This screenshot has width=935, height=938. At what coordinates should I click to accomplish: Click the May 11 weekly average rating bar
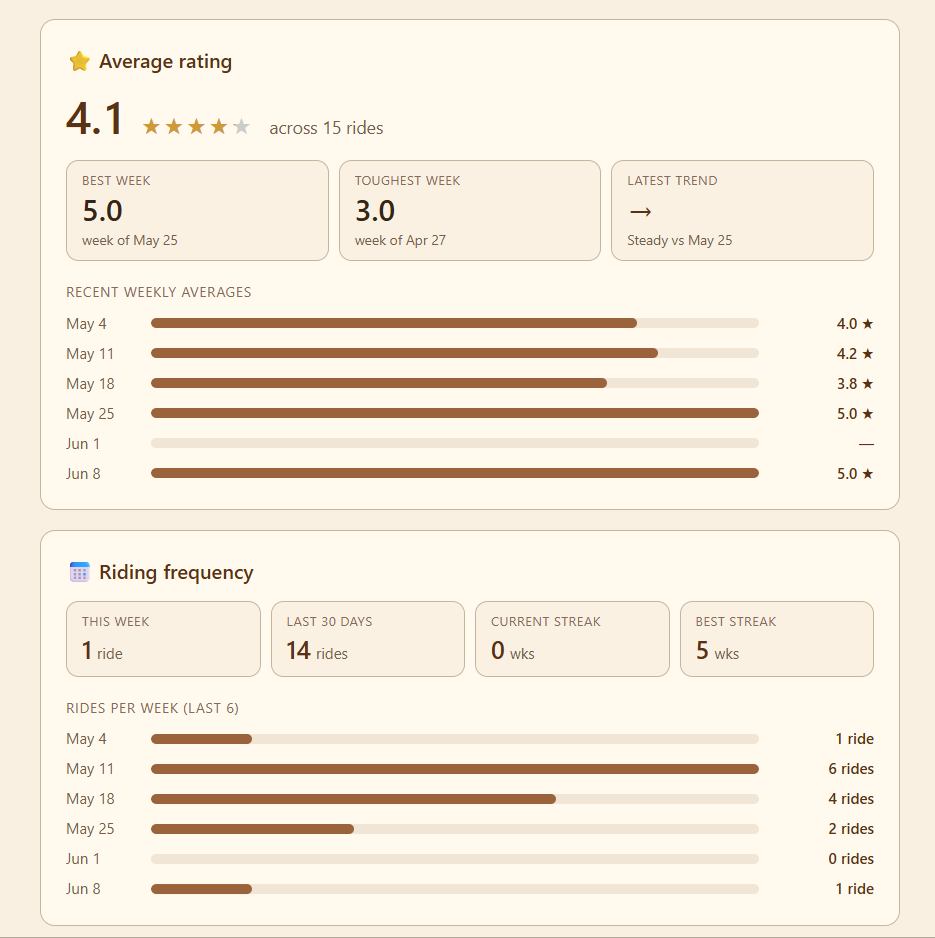455,354
